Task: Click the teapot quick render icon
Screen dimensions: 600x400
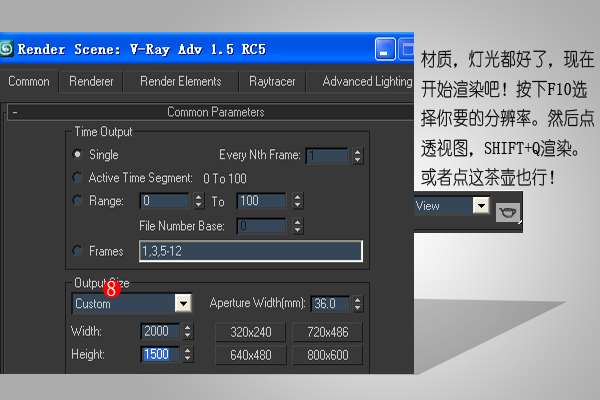Action: 508,212
